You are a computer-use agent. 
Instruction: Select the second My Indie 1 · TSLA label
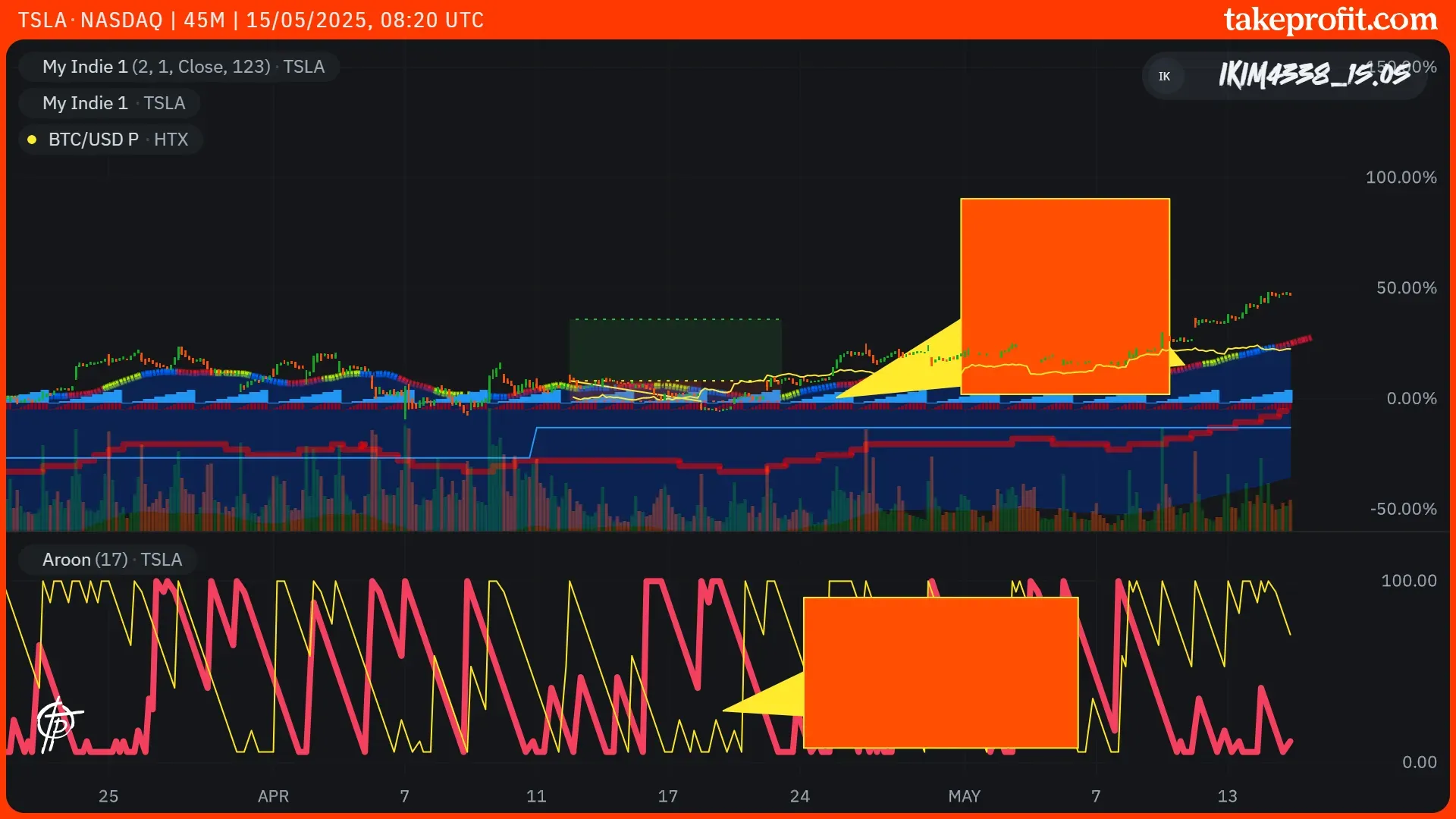[113, 103]
